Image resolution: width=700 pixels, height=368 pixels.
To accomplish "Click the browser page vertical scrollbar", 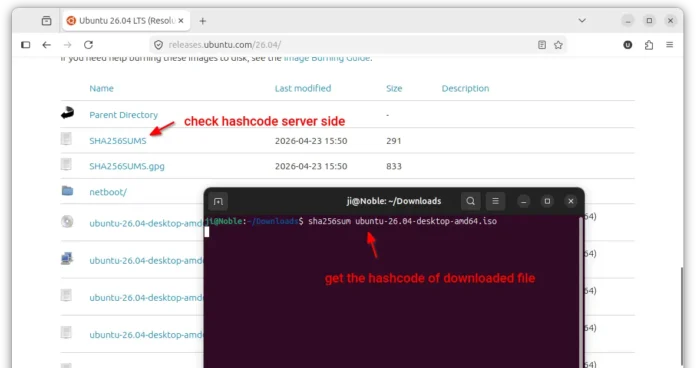I will coord(681,316).
